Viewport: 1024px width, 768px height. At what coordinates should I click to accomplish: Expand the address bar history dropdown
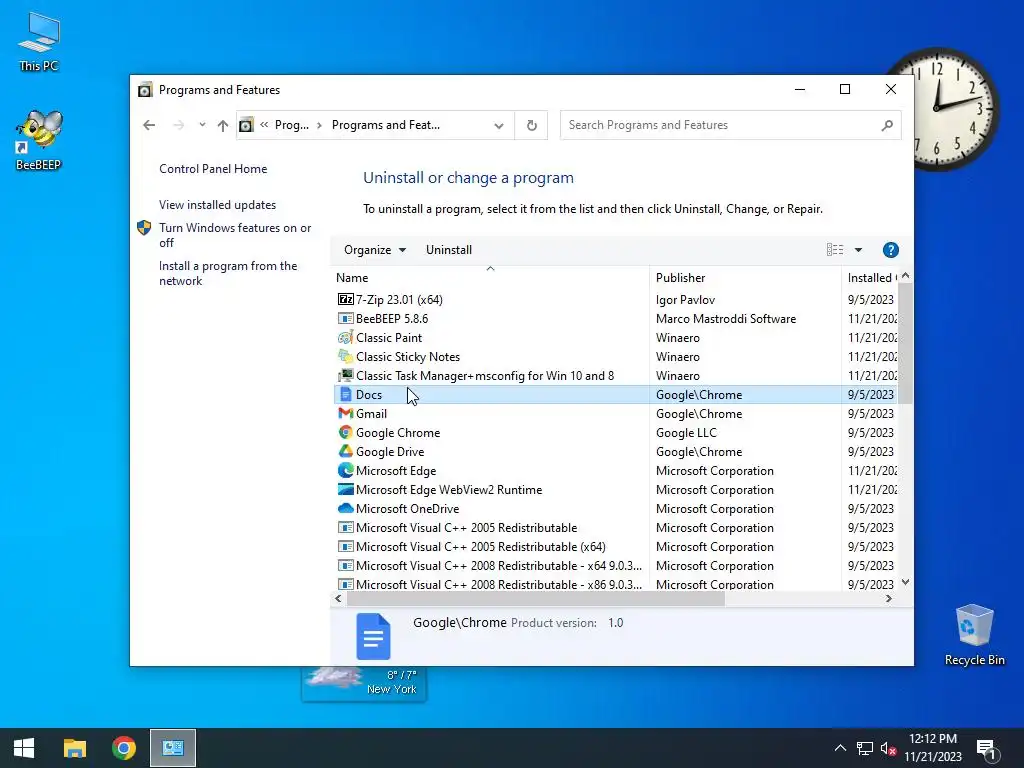(499, 125)
